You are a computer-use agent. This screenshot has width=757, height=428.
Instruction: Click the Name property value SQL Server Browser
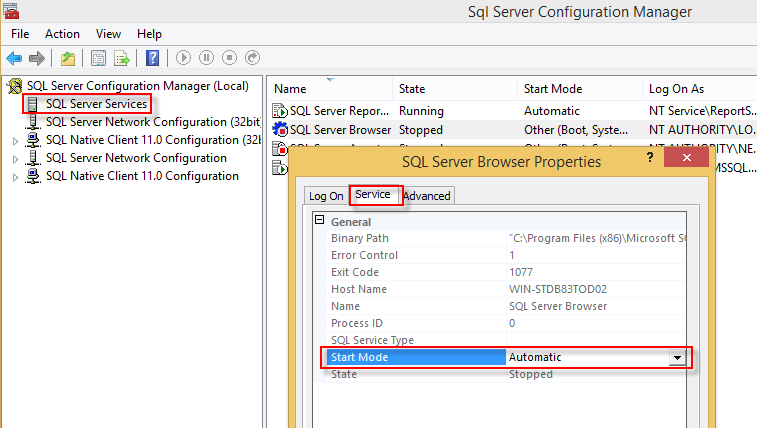pos(558,306)
